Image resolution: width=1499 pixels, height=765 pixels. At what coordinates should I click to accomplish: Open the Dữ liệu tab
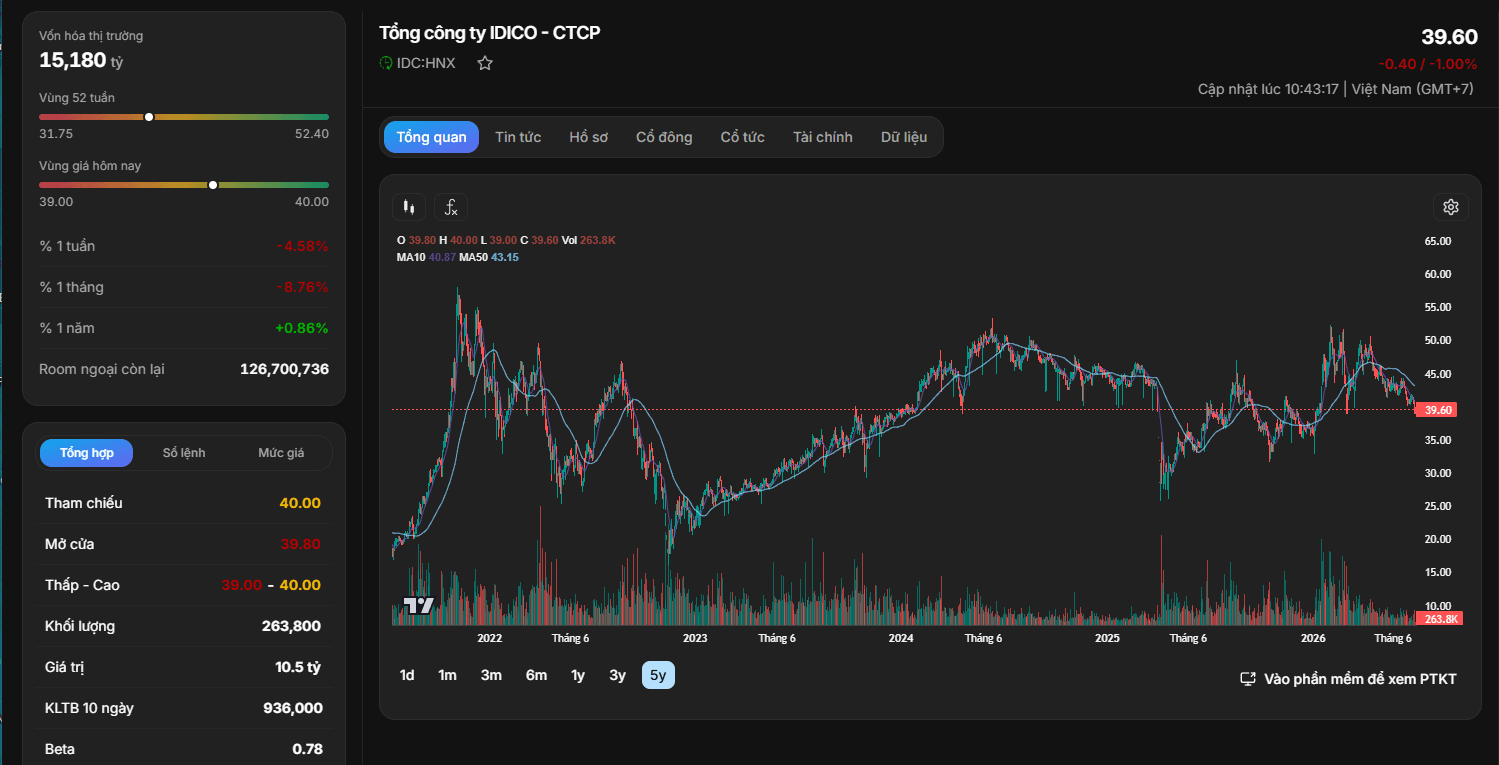[904, 137]
